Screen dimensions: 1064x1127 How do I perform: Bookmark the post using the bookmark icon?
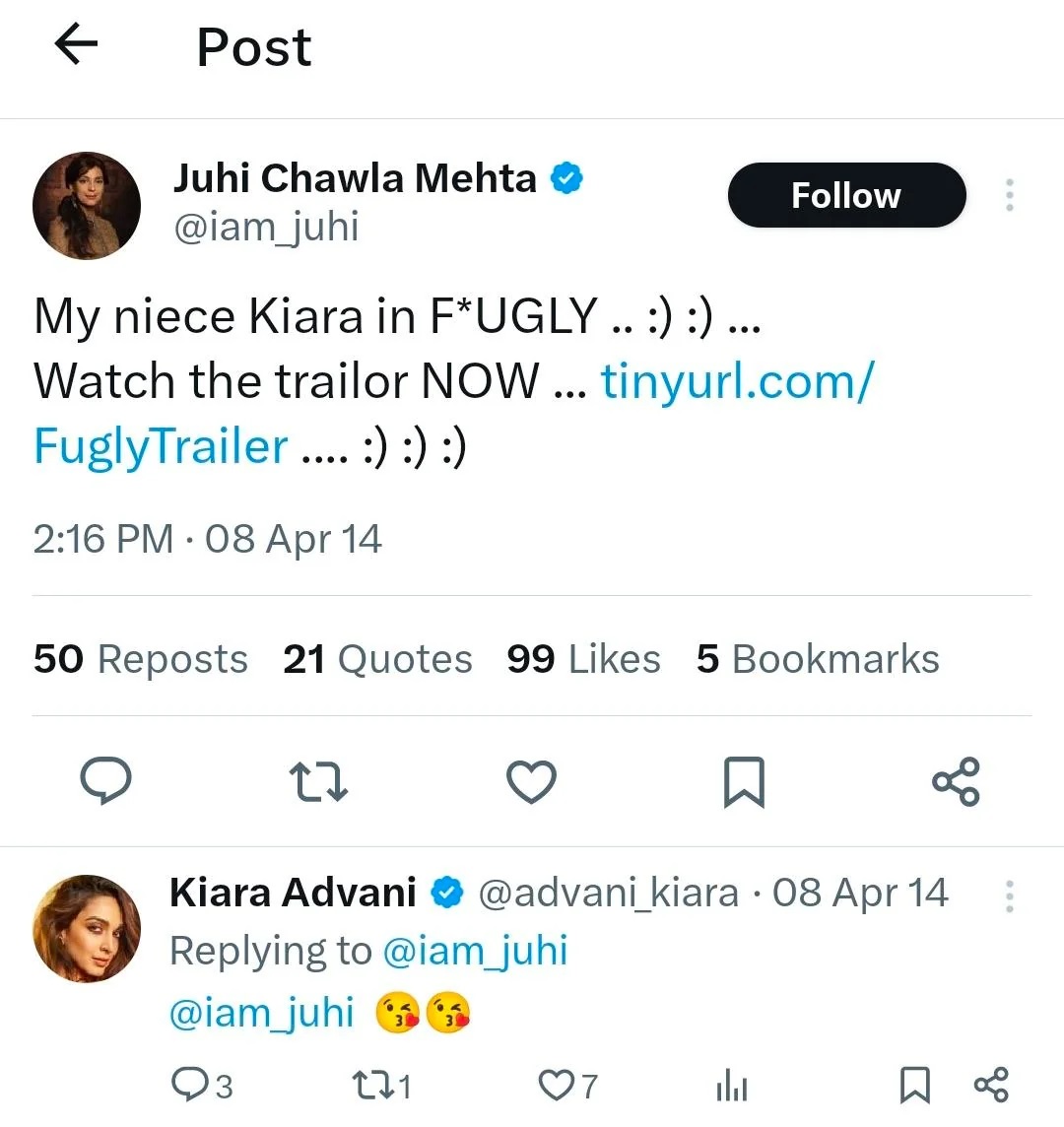[x=744, y=781]
